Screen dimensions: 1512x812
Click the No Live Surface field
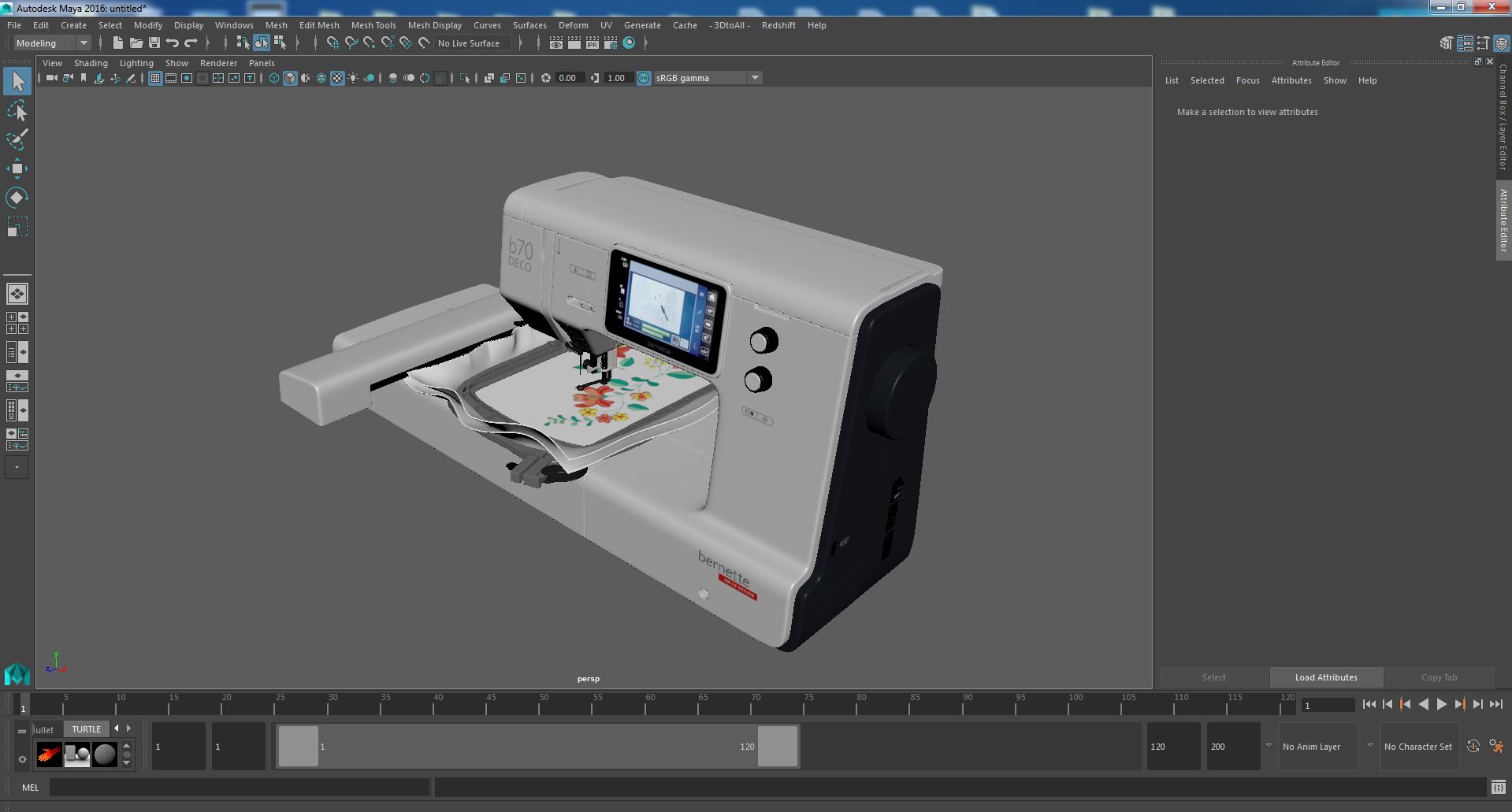(473, 43)
